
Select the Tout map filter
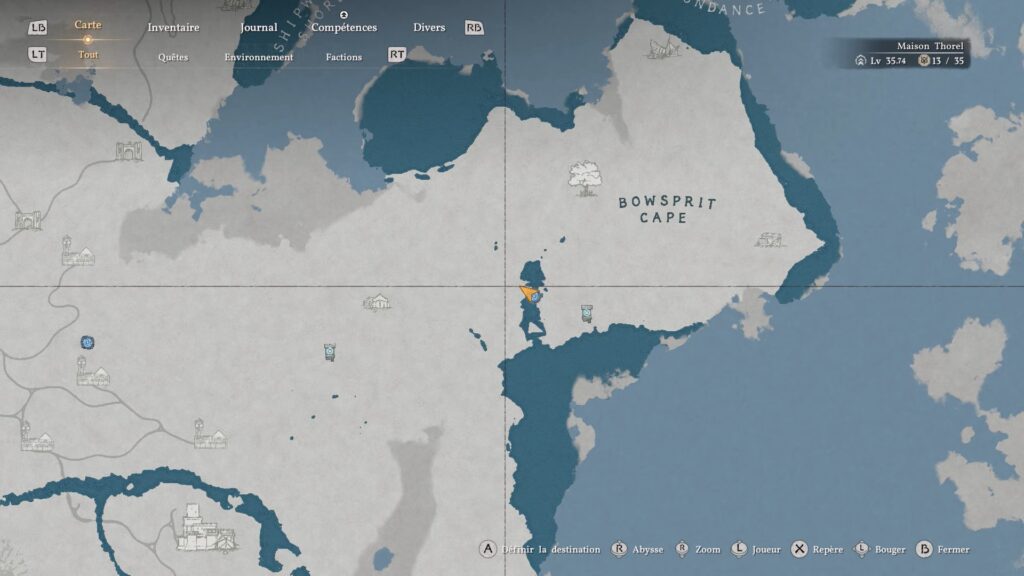coord(88,55)
